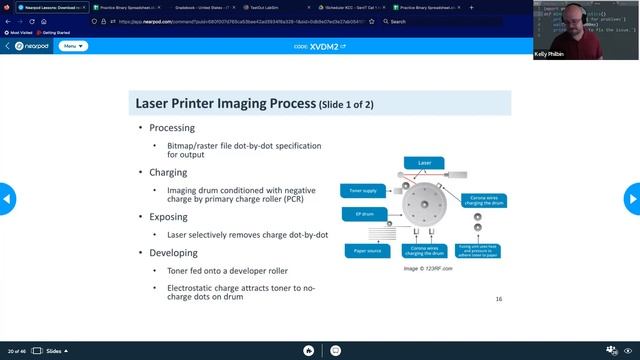Image resolution: width=640 pixels, height=360 pixels.
Task: Click the Image © 123RF.com caption
Action: coord(428,269)
